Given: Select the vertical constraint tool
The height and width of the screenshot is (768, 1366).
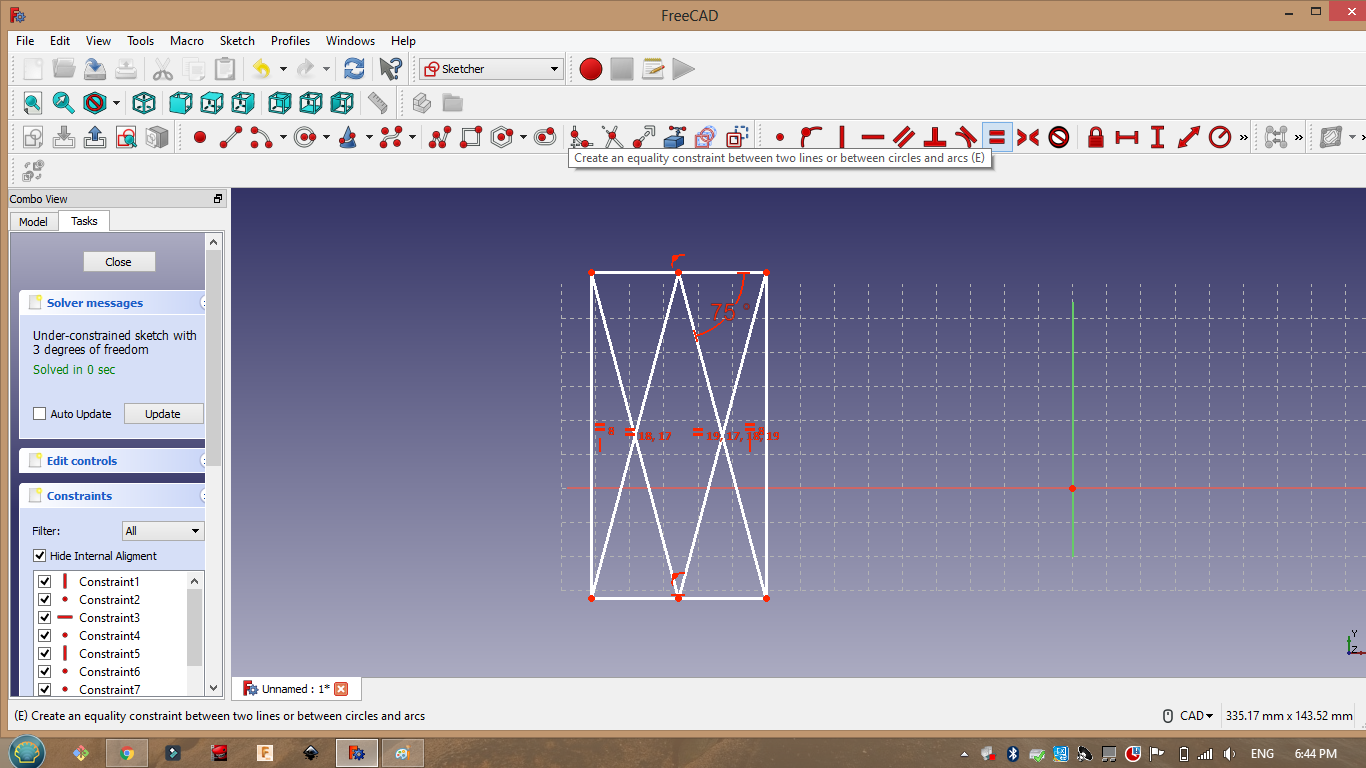Looking at the screenshot, I should tap(842, 137).
